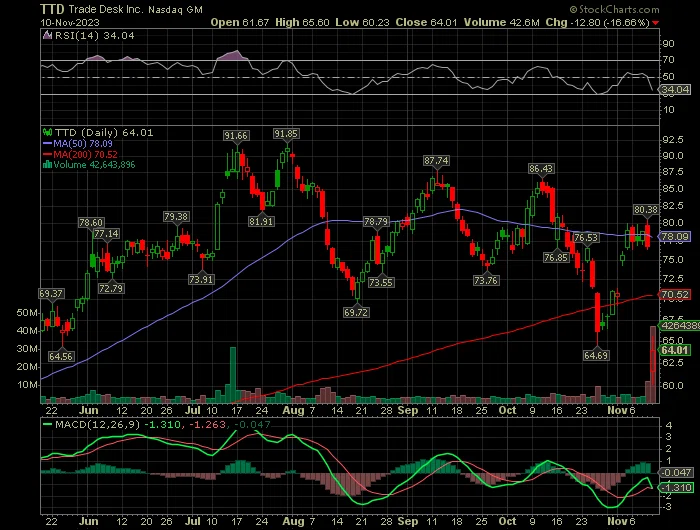Click the 10M volume axis label
This screenshot has height=530, width=700.
click(27, 385)
